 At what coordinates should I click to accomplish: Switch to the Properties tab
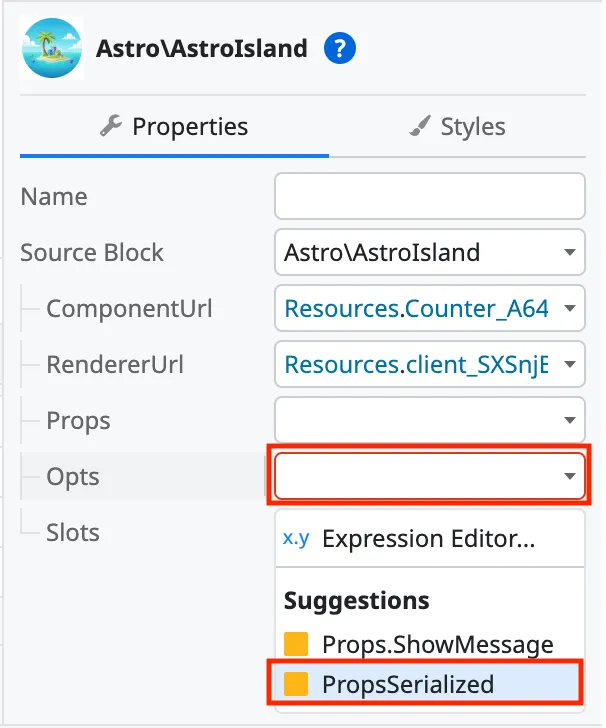point(174,127)
